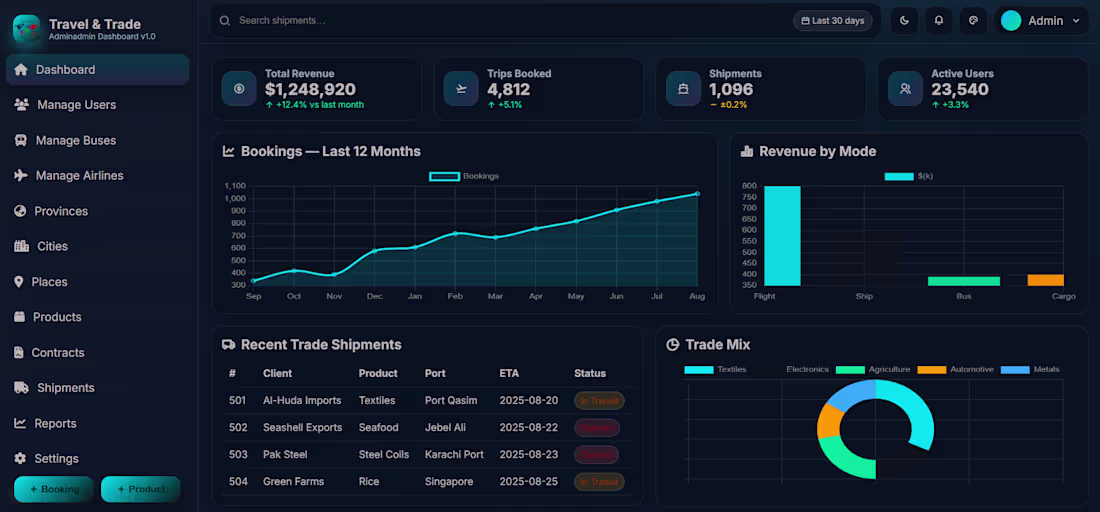Open Reports in the sidebar
The image size is (1100, 512).
[x=98, y=424]
